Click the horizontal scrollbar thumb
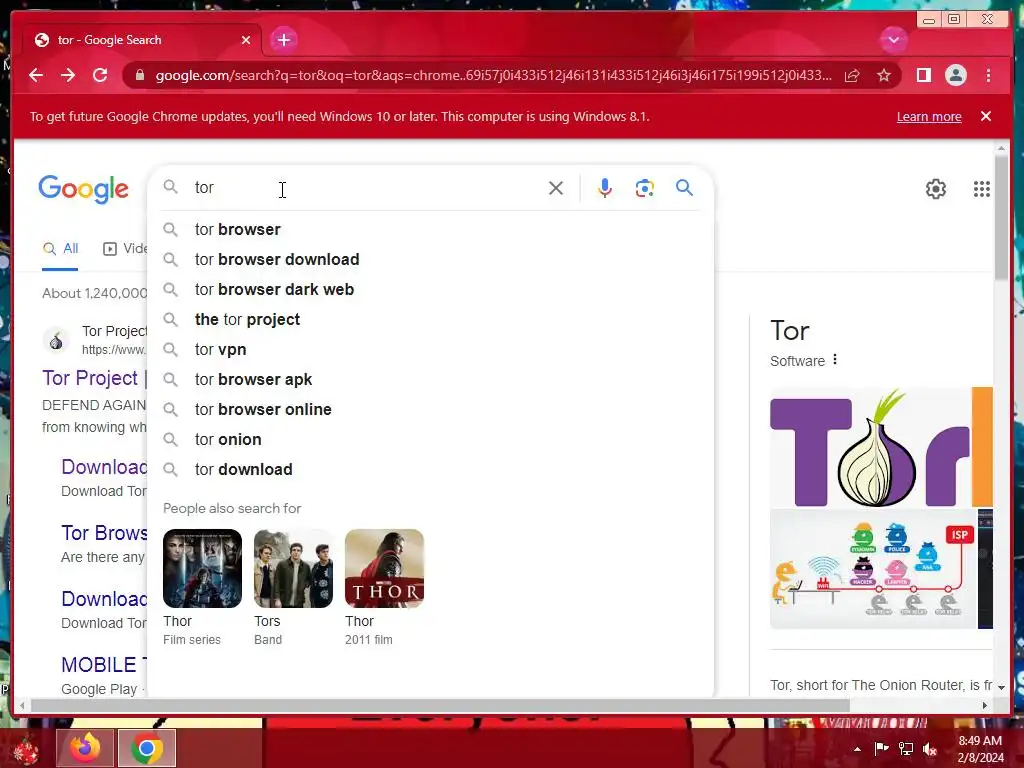 440,705
